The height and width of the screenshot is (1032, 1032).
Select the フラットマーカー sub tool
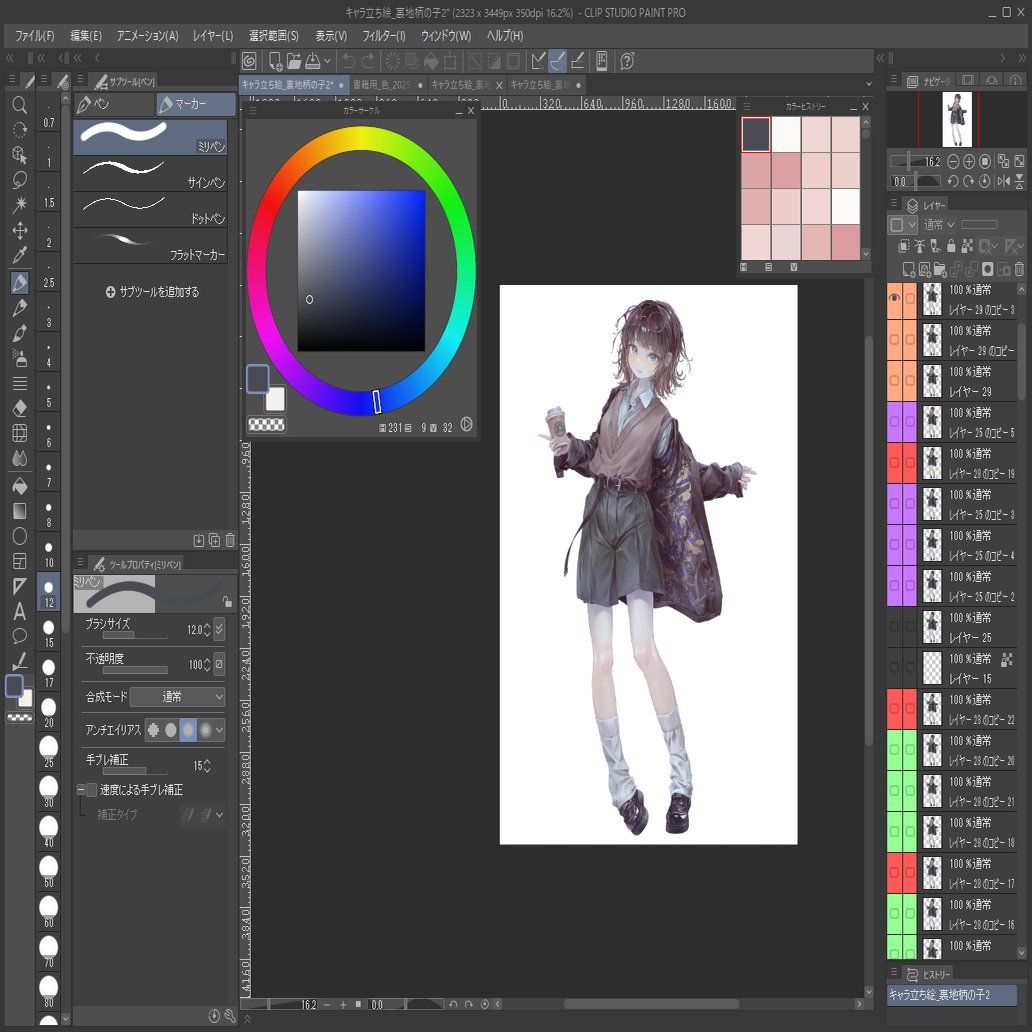tap(150, 246)
